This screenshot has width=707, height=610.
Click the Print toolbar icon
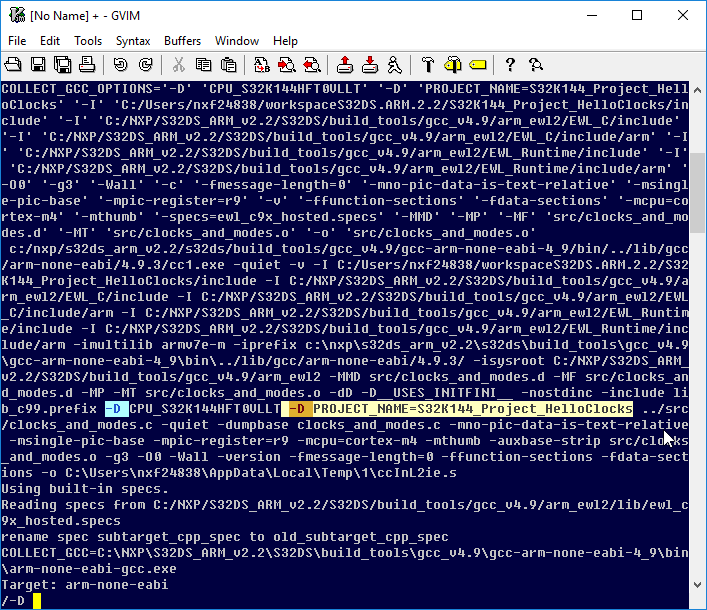pyautogui.click(x=87, y=65)
